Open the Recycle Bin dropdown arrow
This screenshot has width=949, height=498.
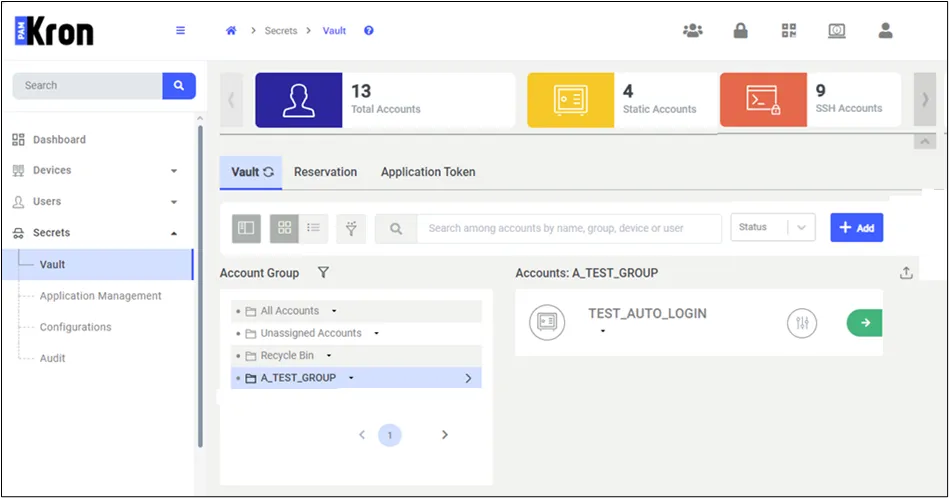click(x=329, y=356)
